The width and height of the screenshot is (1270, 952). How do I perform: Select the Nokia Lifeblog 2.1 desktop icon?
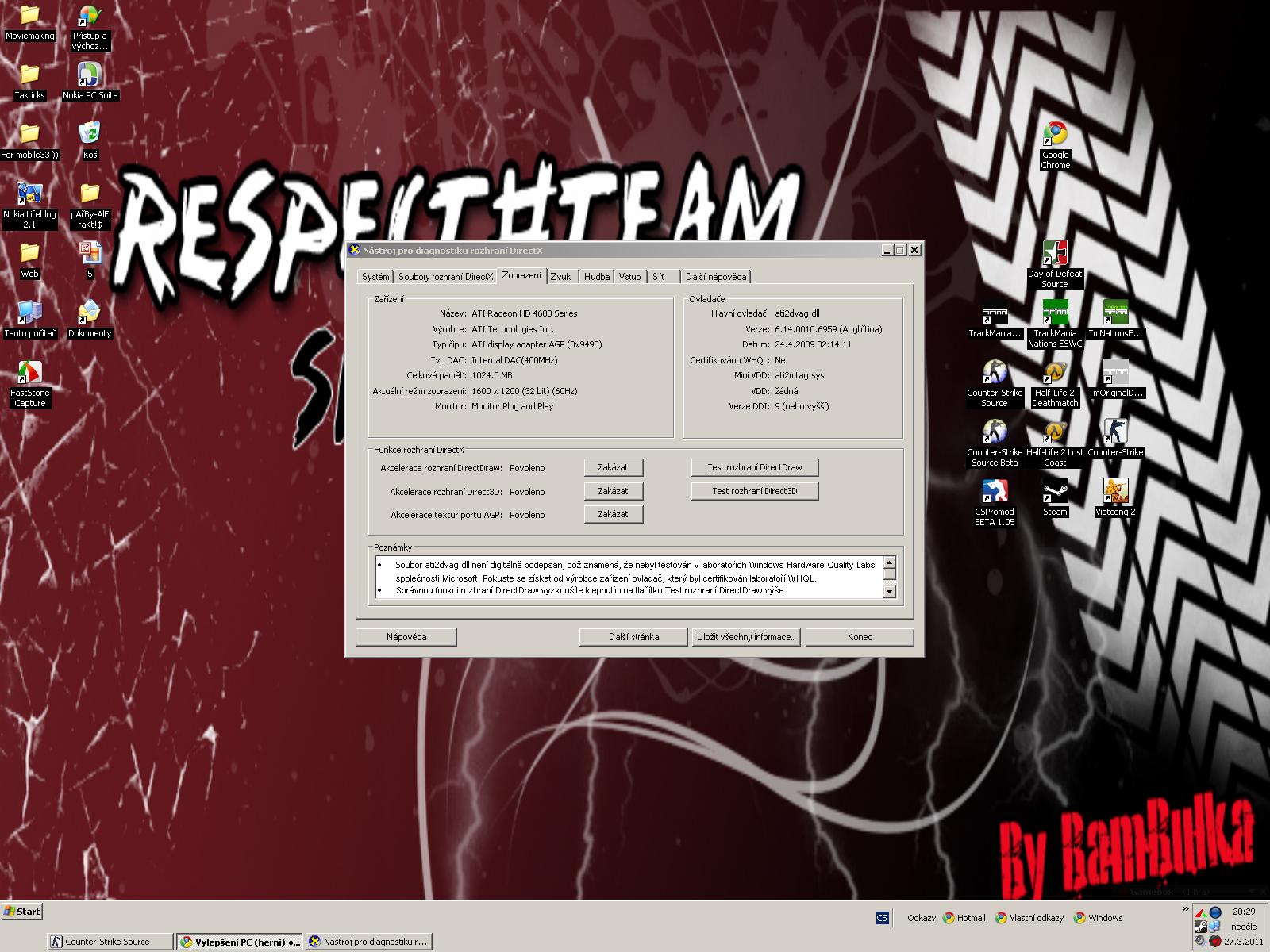[x=29, y=205]
